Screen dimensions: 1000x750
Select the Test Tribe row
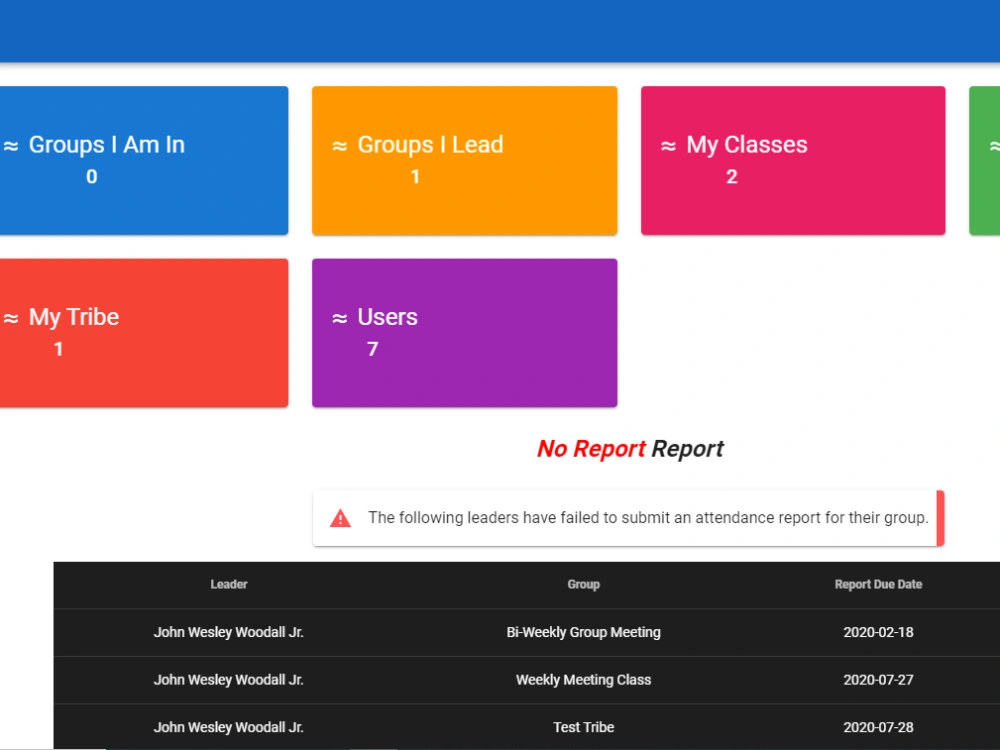point(583,727)
